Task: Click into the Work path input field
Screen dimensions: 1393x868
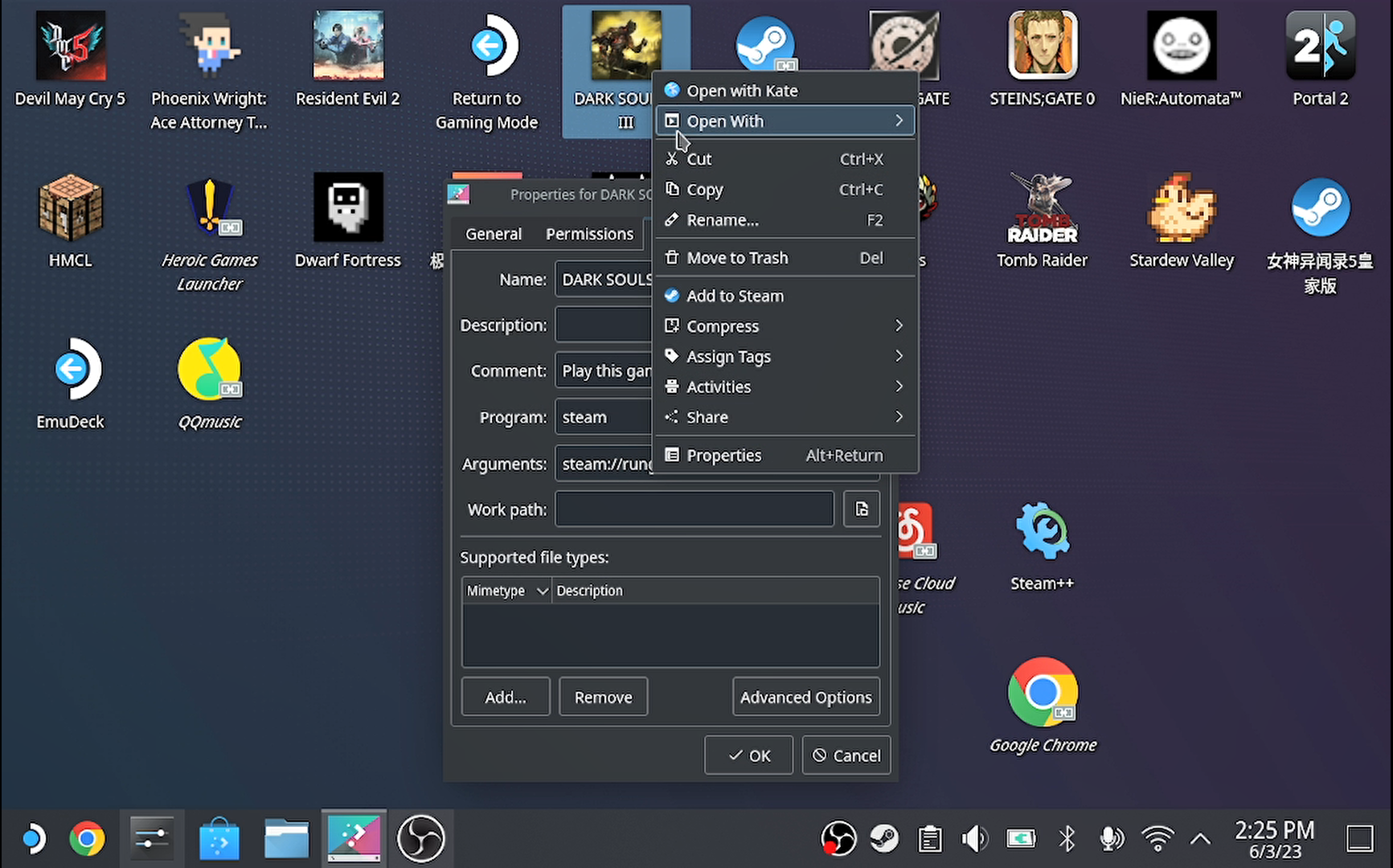Action: tap(694, 510)
